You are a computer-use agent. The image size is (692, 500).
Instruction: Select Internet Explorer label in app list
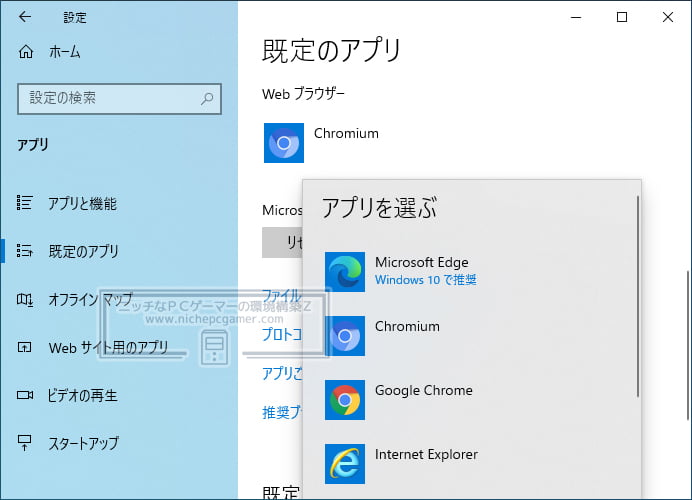click(x=426, y=454)
